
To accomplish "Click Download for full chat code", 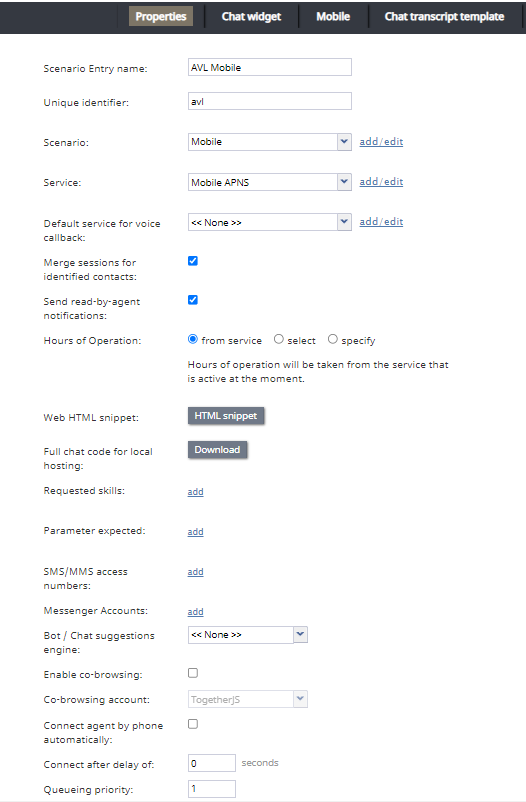I will point(217,450).
